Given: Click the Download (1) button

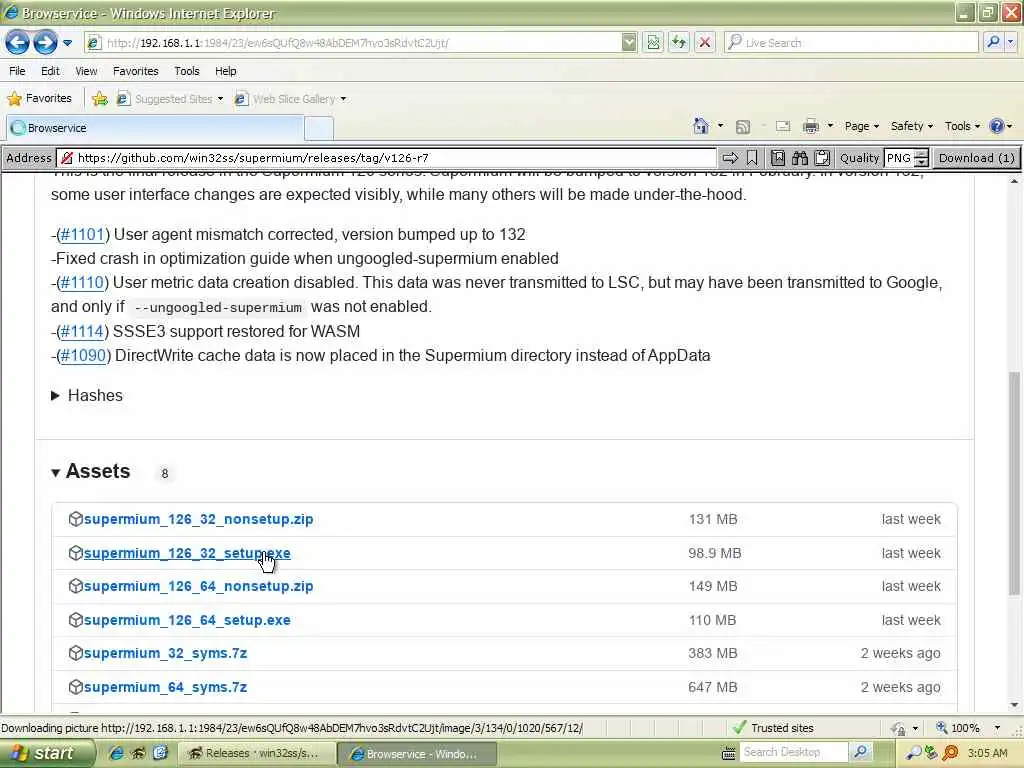Looking at the screenshot, I should pyautogui.click(x=976, y=158).
